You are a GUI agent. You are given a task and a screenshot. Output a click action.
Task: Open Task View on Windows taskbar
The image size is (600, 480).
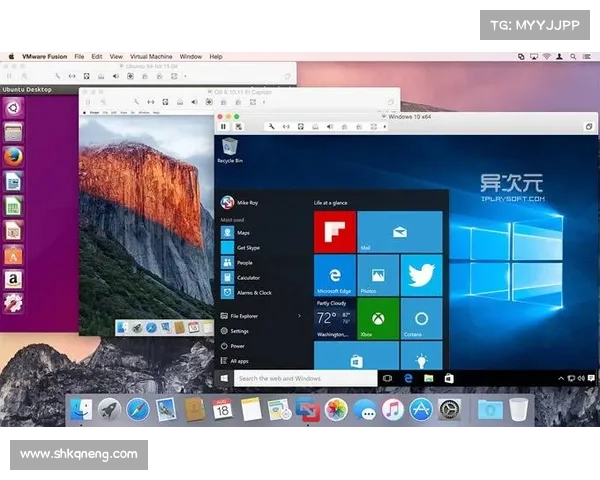(x=387, y=378)
